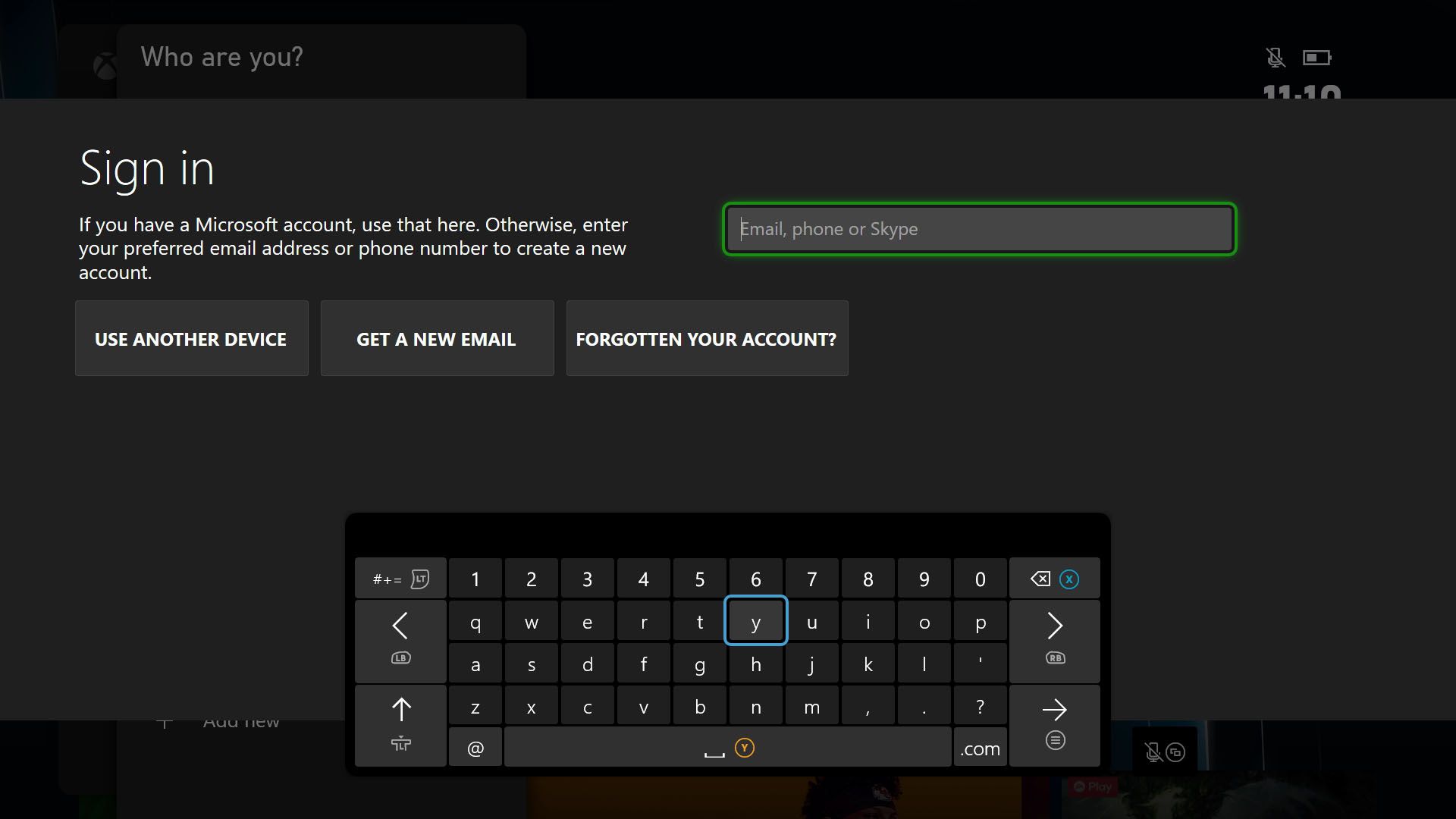Tap the question mark key

(x=981, y=707)
